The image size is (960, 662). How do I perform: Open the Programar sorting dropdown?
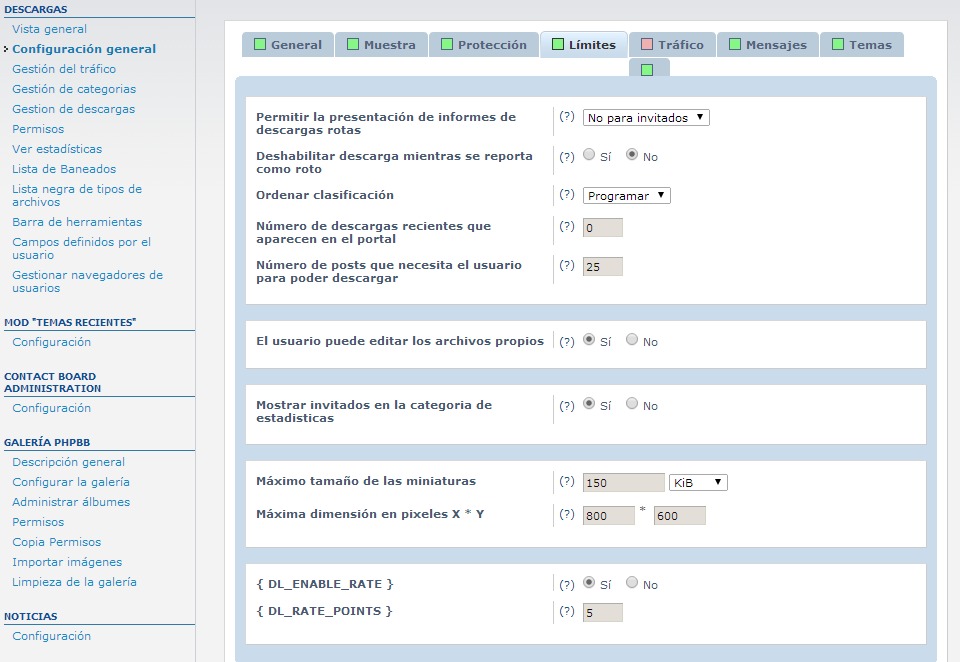pyautogui.click(x=624, y=195)
